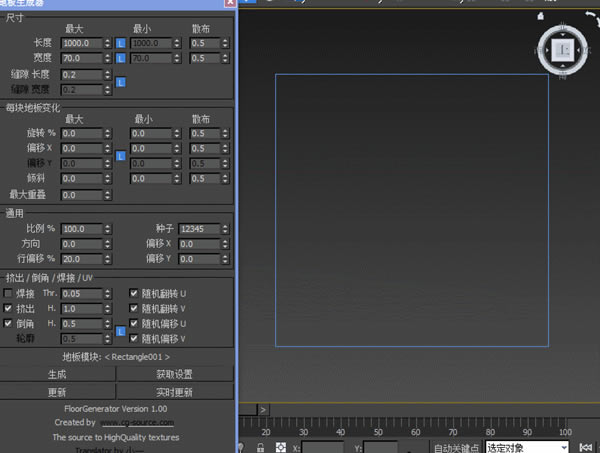The image size is (600, 453).
Task: Open the 选定对象 dropdown
Action: tap(526, 447)
